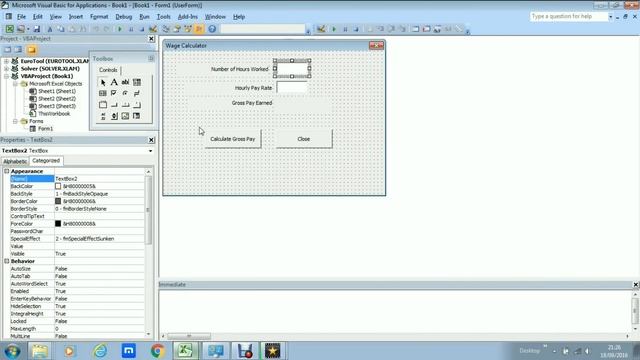Viewport: 640px width, 360px height.
Task: Open the TextBox2 object dropdown in Properties
Action: click(150, 151)
